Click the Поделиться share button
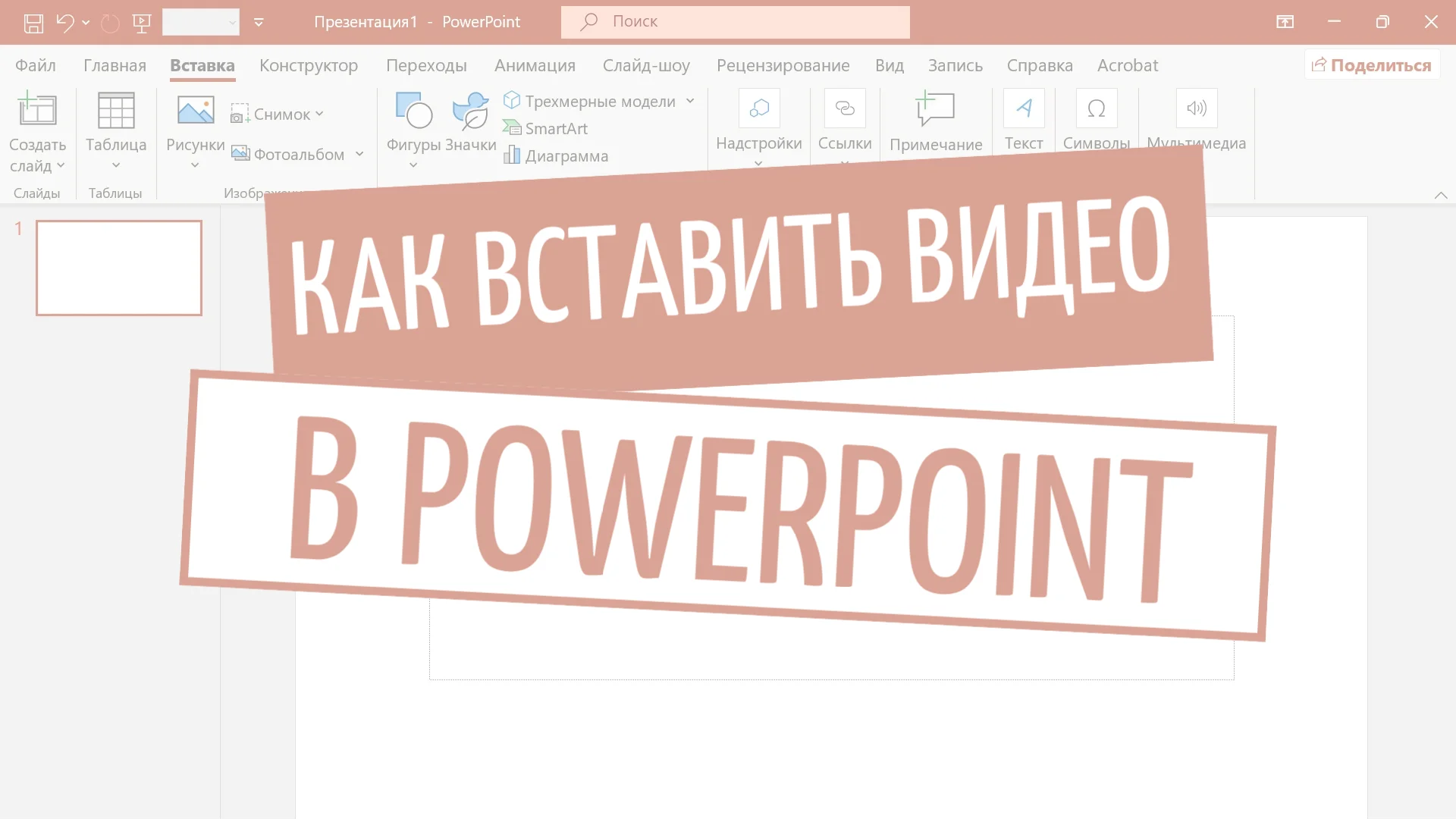The width and height of the screenshot is (1456, 819). tap(1372, 65)
